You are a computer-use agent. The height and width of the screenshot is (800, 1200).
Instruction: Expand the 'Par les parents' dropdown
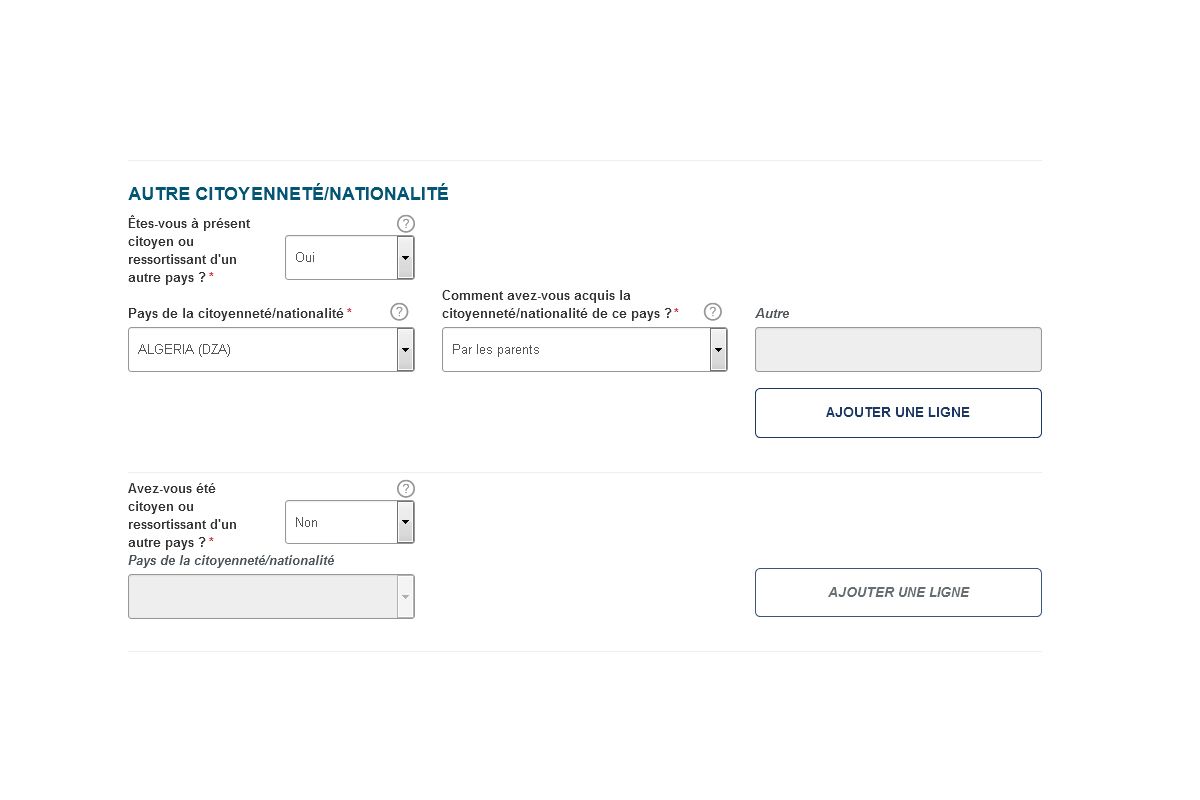click(x=576, y=350)
